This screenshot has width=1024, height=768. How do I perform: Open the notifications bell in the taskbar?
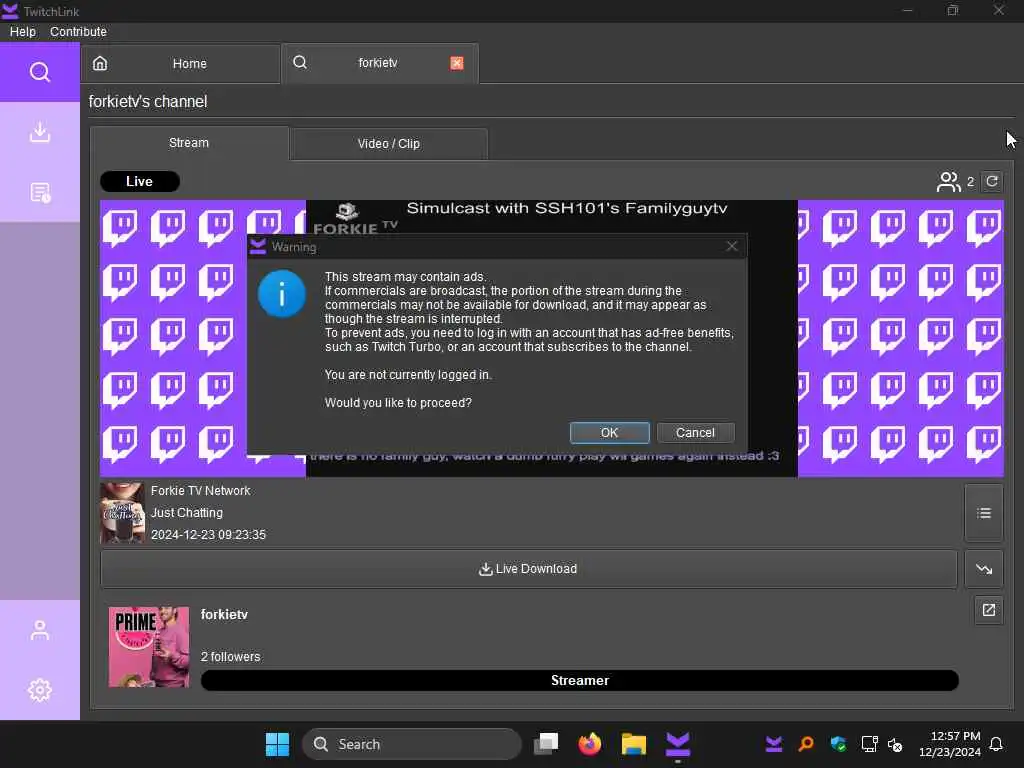tap(996, 744)
